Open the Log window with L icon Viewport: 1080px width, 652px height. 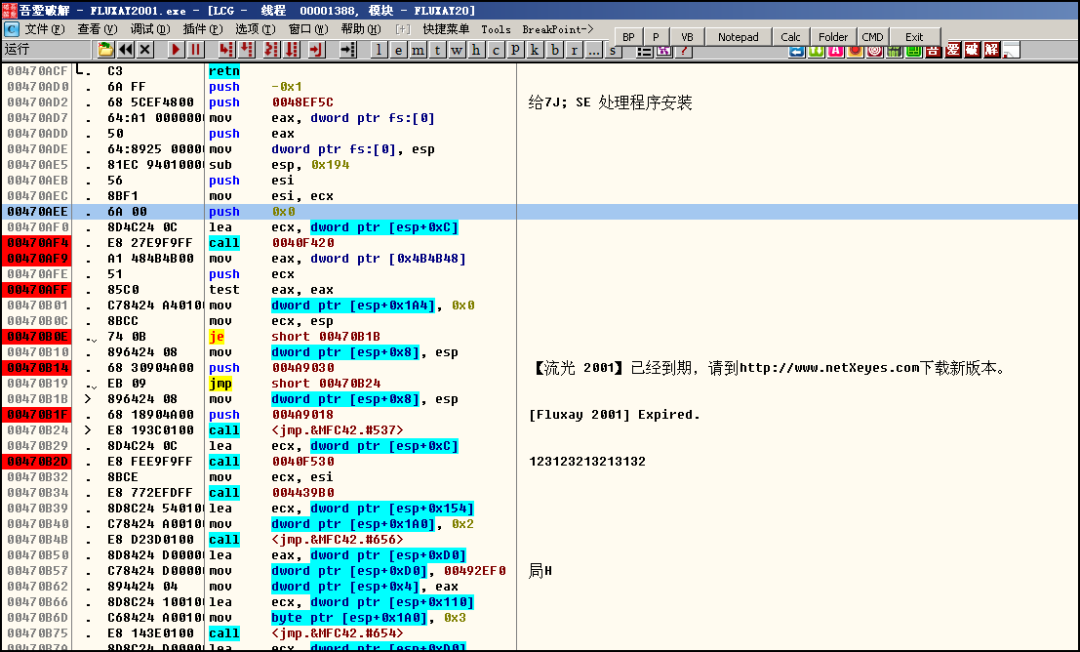point(379,50)
